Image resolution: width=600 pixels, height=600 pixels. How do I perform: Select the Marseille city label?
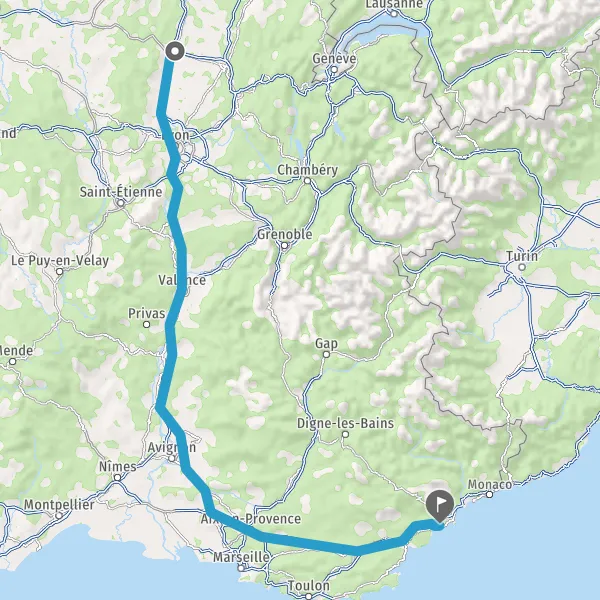pos(241,557)
